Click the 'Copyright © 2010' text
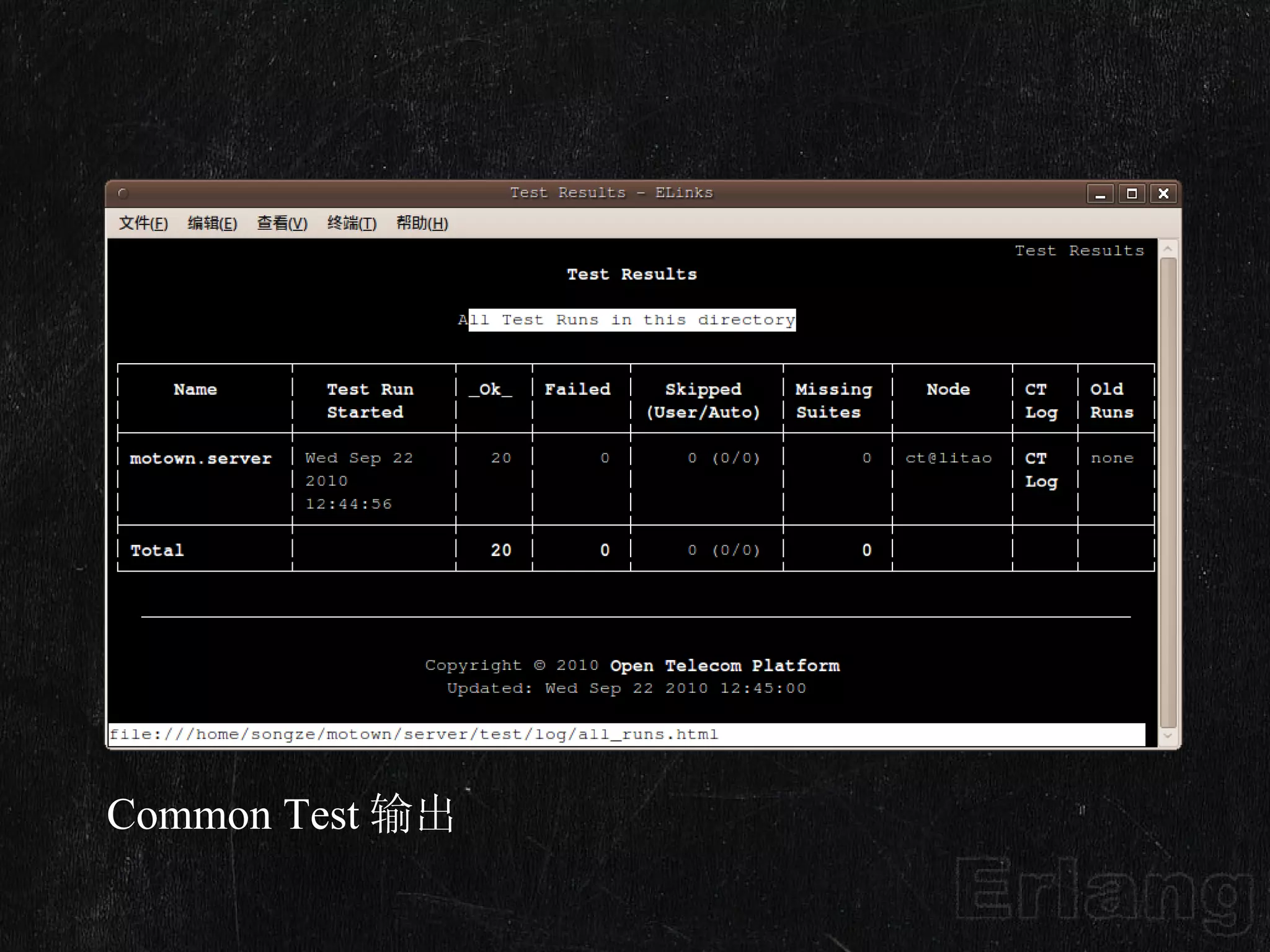Screen dimensions: 1270x952 [x=512, y=666]
